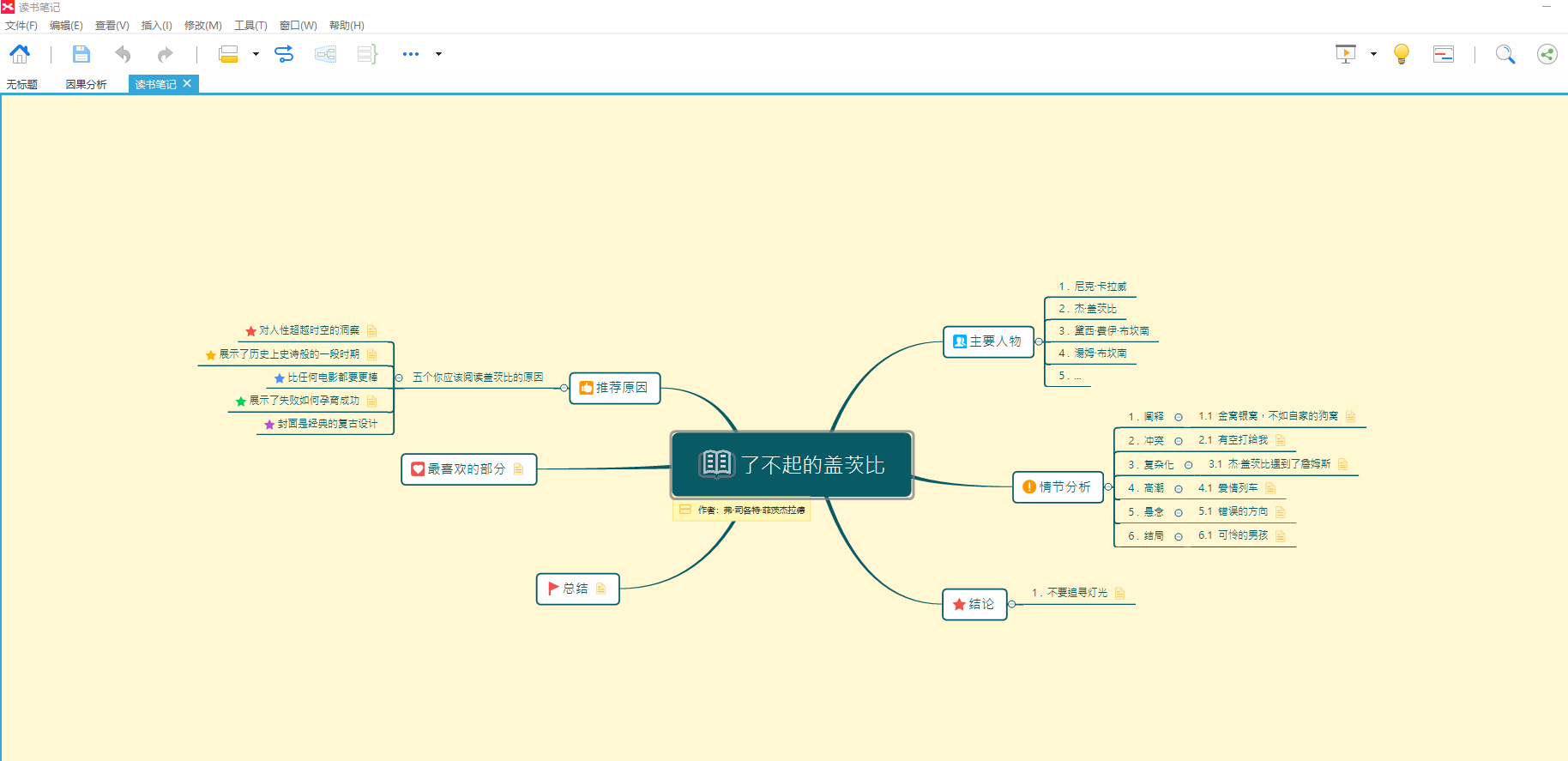1568x761 pixels.
Task: Collapse the 4. 高潮 subtopic toggle
Action: 1179,489
